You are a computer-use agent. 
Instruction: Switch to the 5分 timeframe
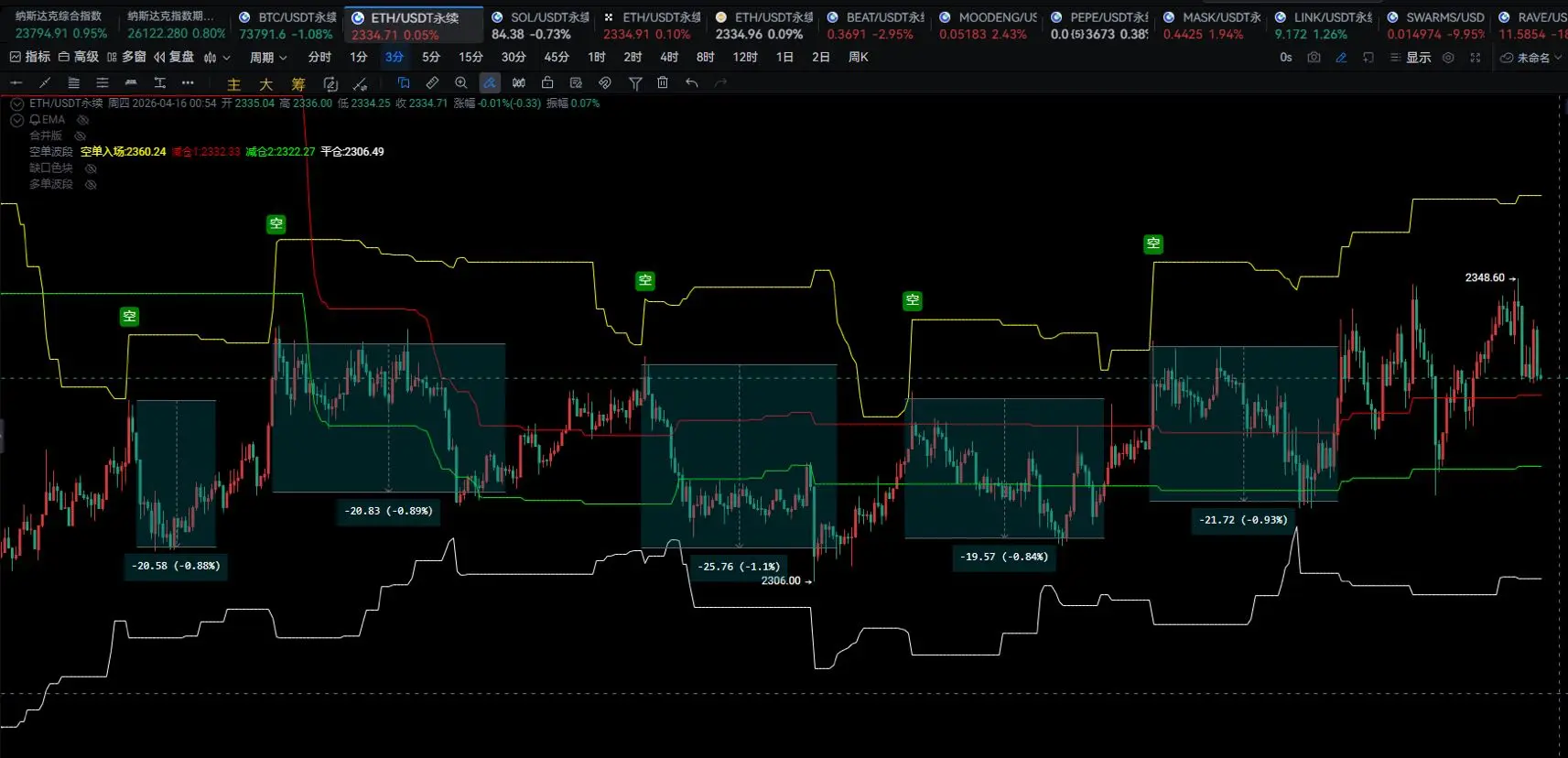pos(431,58)
